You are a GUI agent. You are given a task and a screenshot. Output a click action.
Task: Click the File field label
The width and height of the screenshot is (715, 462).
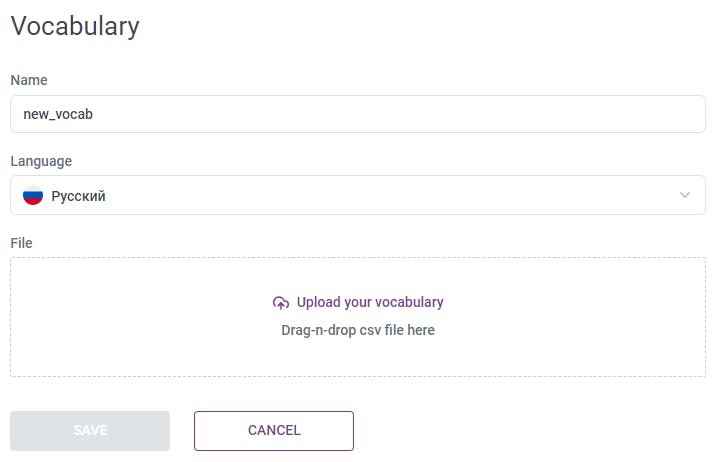click(22, 242)
